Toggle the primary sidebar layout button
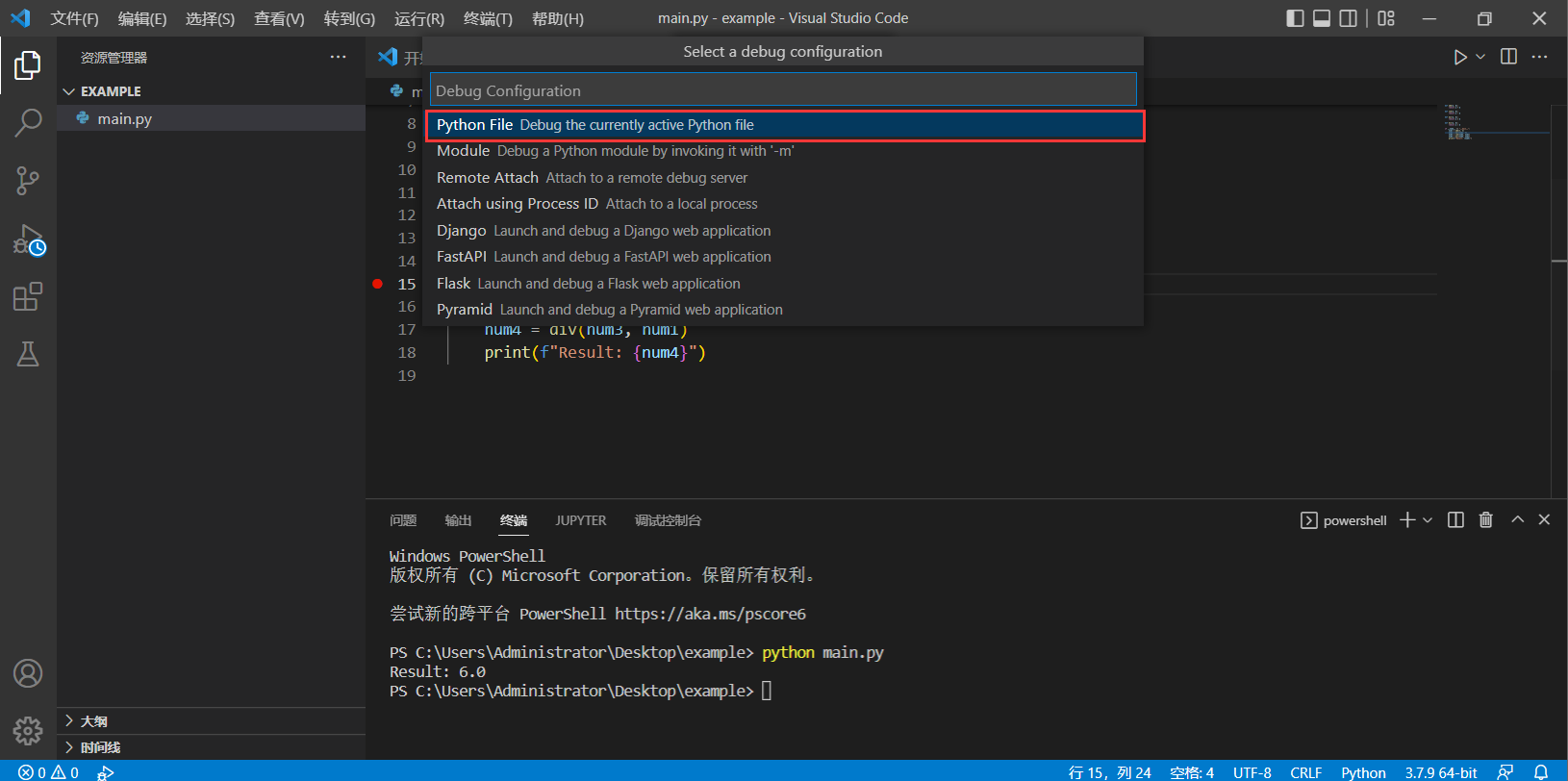Viewport: 1568px width, 781px height. 1295,18
